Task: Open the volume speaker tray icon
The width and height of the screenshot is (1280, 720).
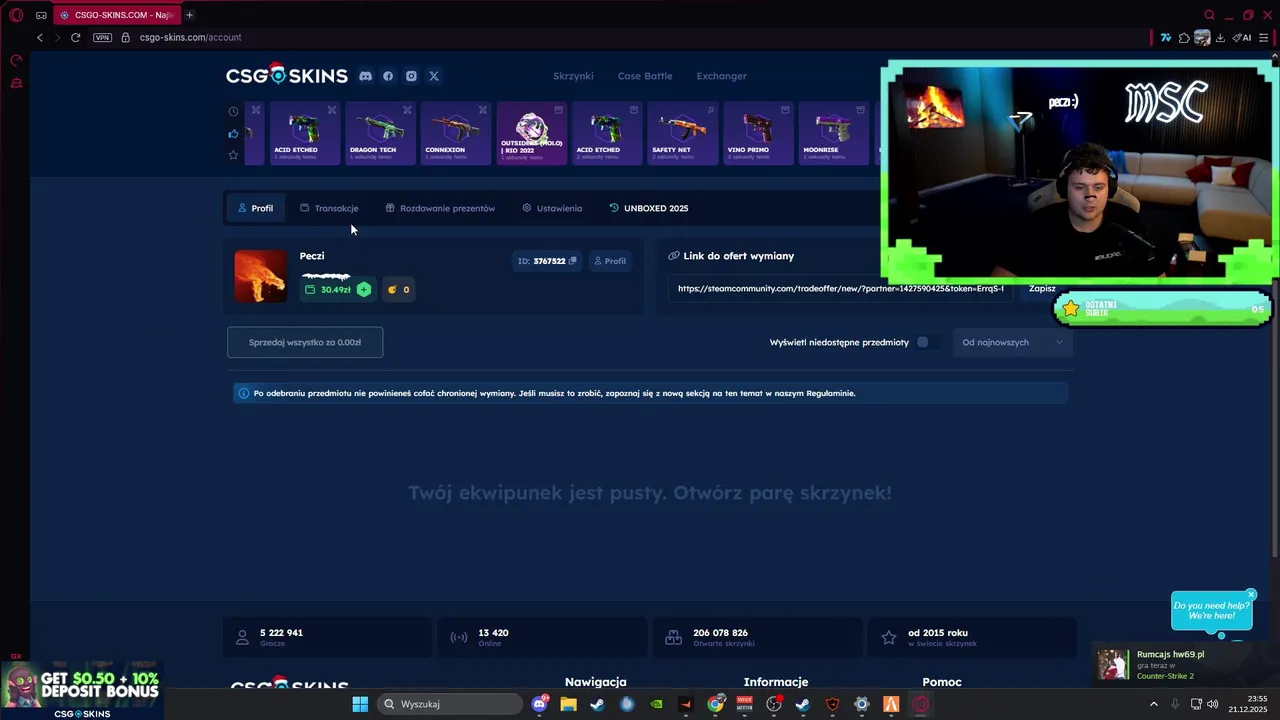Action: [x=1213, y=704]
